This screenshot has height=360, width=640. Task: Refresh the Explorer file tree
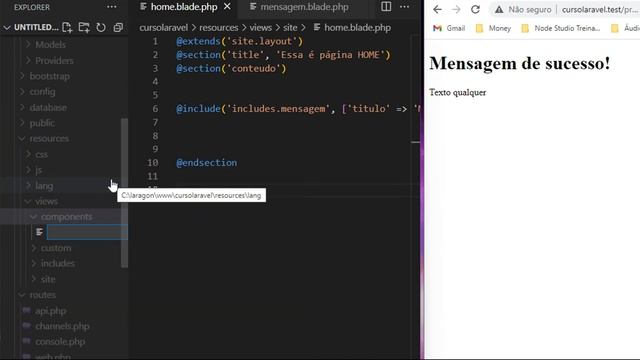pyautogui.click(x=101, y=27)
